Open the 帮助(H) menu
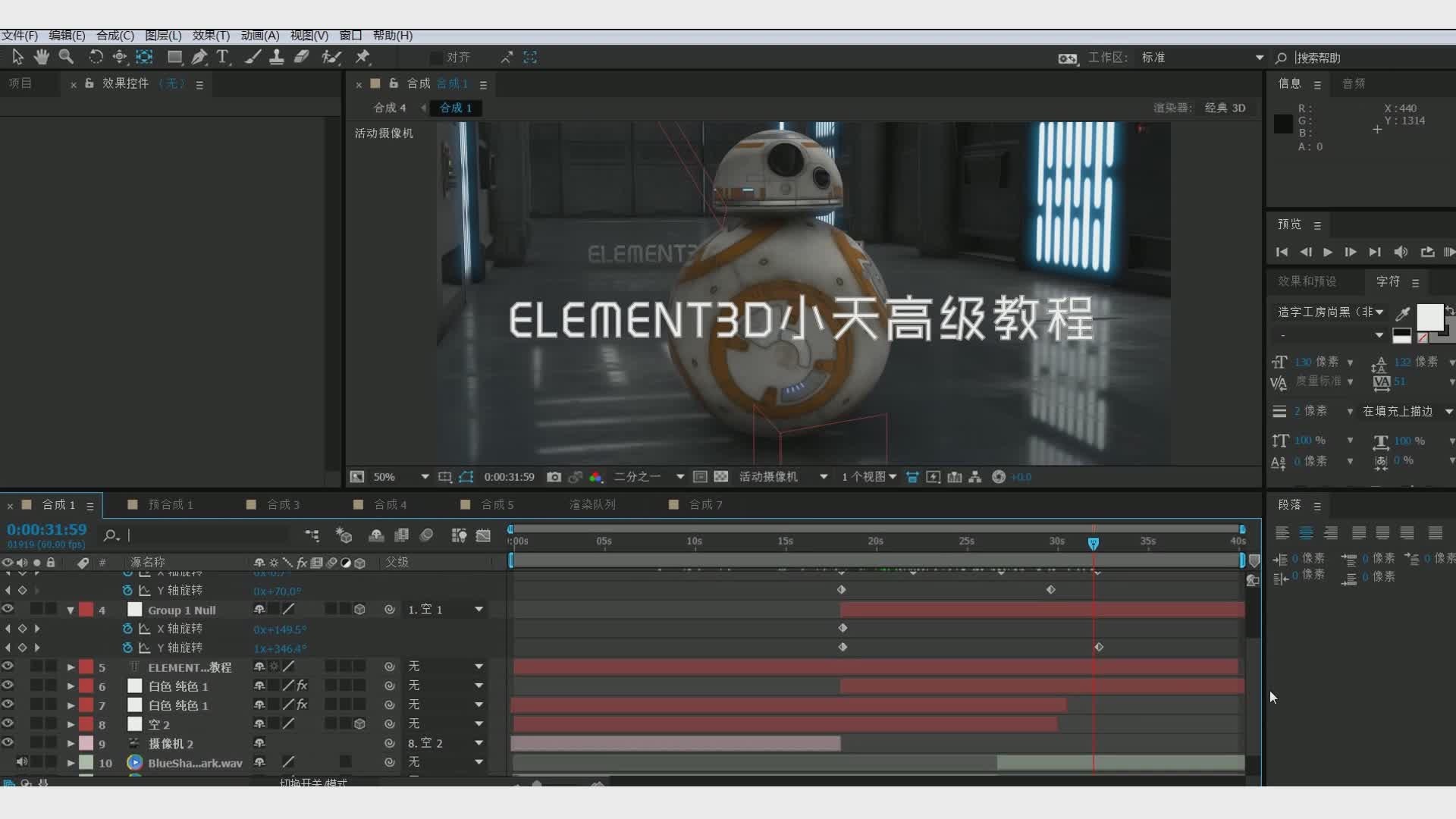This screenshot has width=1456, height=819. coord(392,36)
